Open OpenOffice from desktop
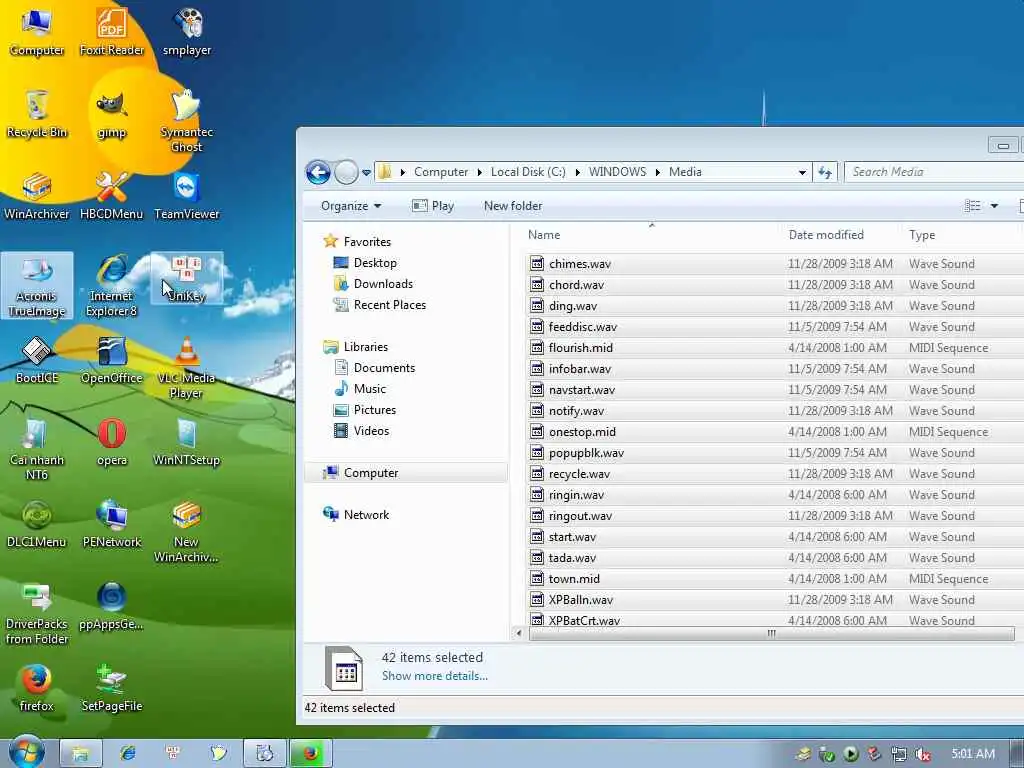 [x=112, y=360]
